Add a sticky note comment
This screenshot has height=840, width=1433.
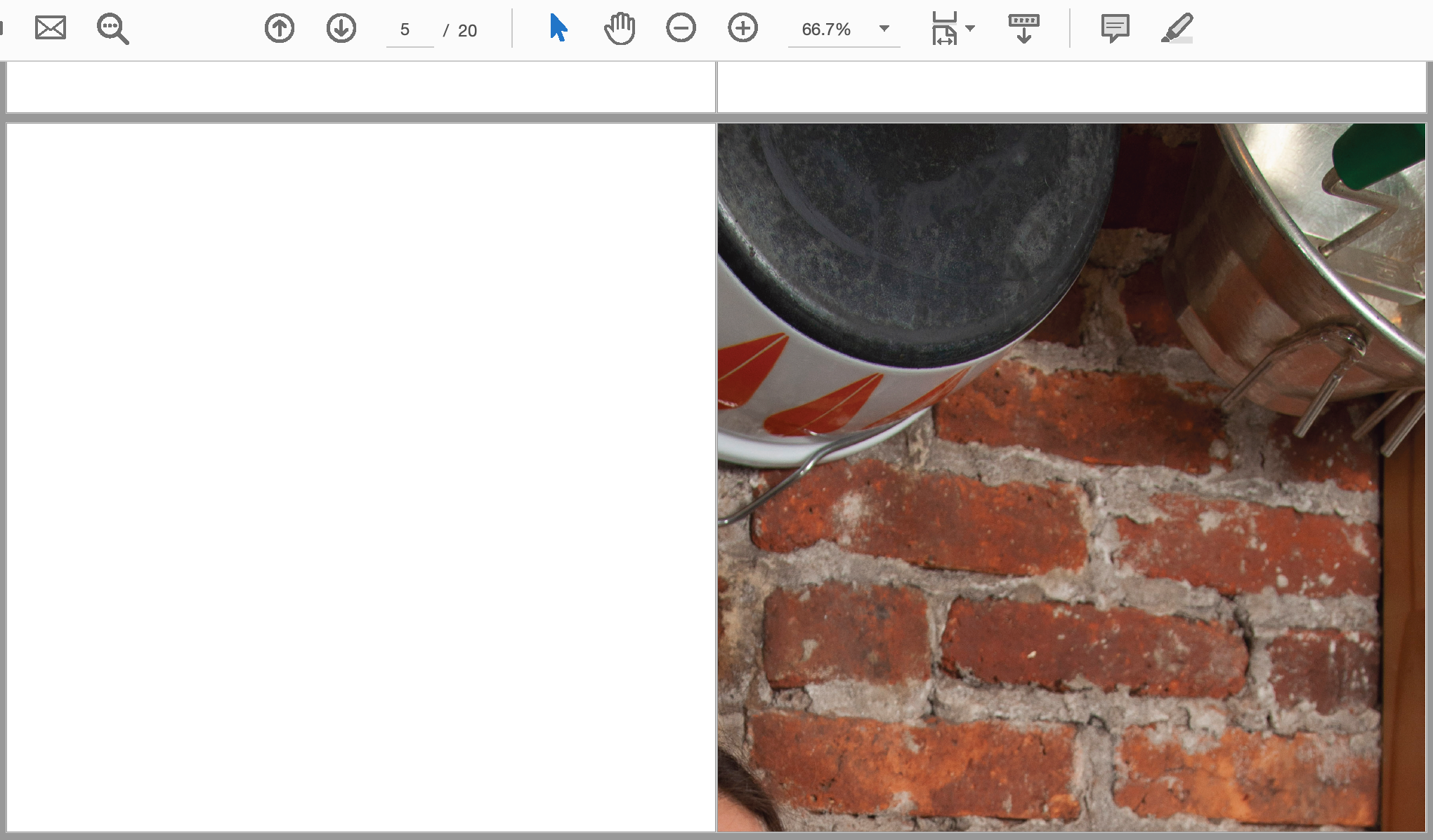click(1115, 29)
